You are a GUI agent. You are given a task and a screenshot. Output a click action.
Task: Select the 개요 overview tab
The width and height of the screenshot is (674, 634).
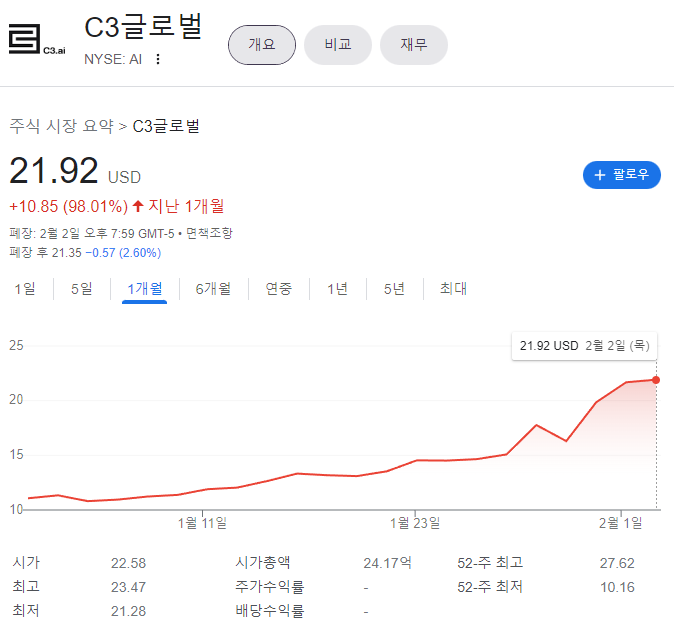point(262,45)
